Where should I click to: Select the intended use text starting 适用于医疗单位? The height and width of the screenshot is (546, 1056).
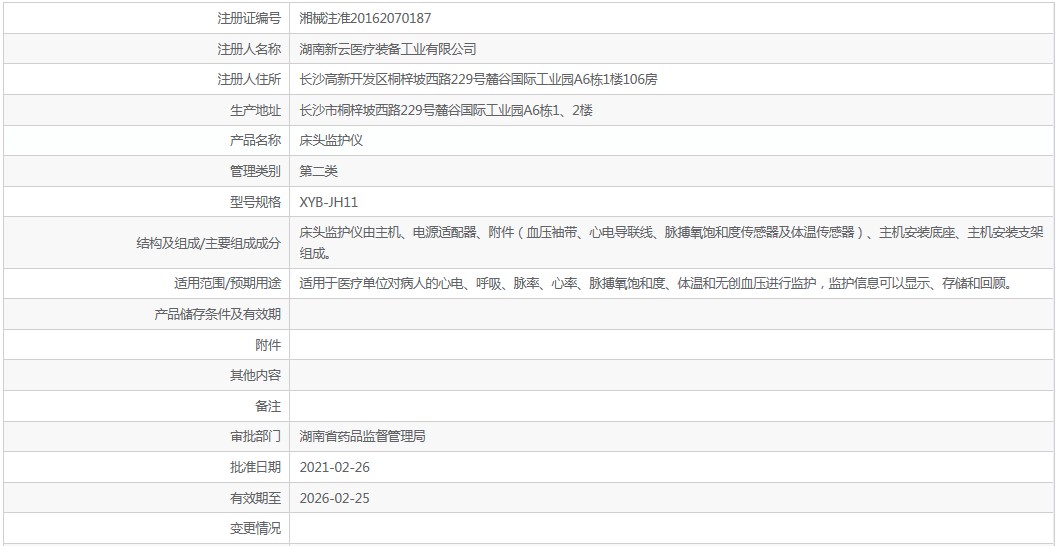(x=656, y=283)
